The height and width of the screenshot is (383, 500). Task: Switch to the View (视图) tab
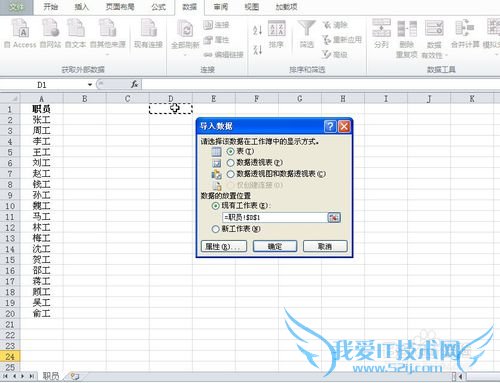point(251,7)
